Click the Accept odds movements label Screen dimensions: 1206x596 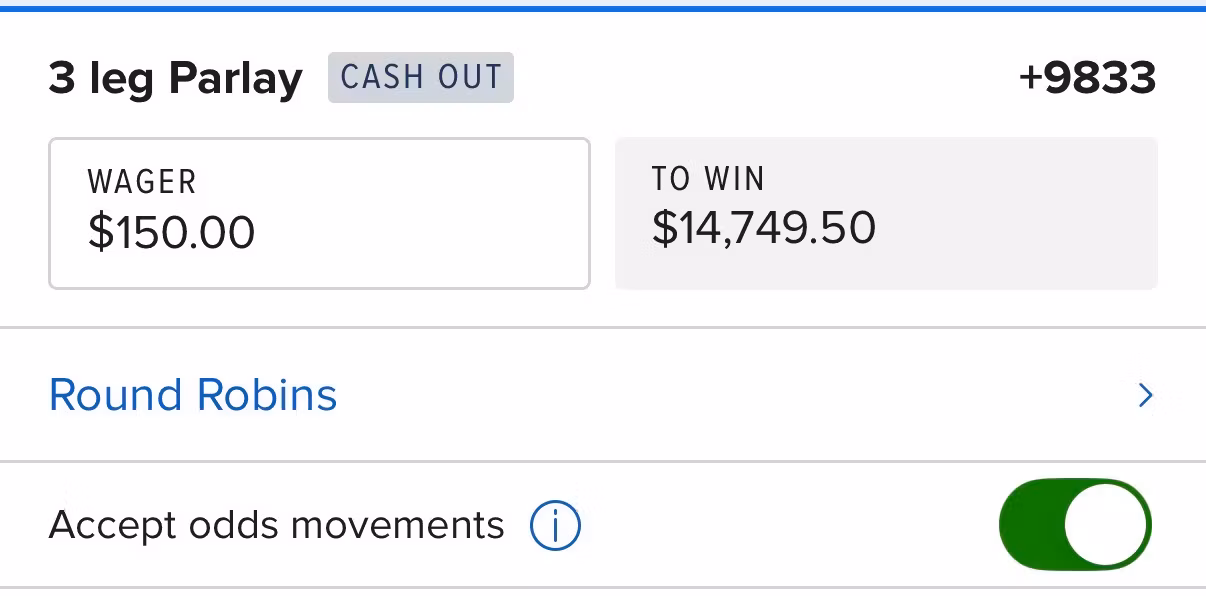click(x=277, y=525)
